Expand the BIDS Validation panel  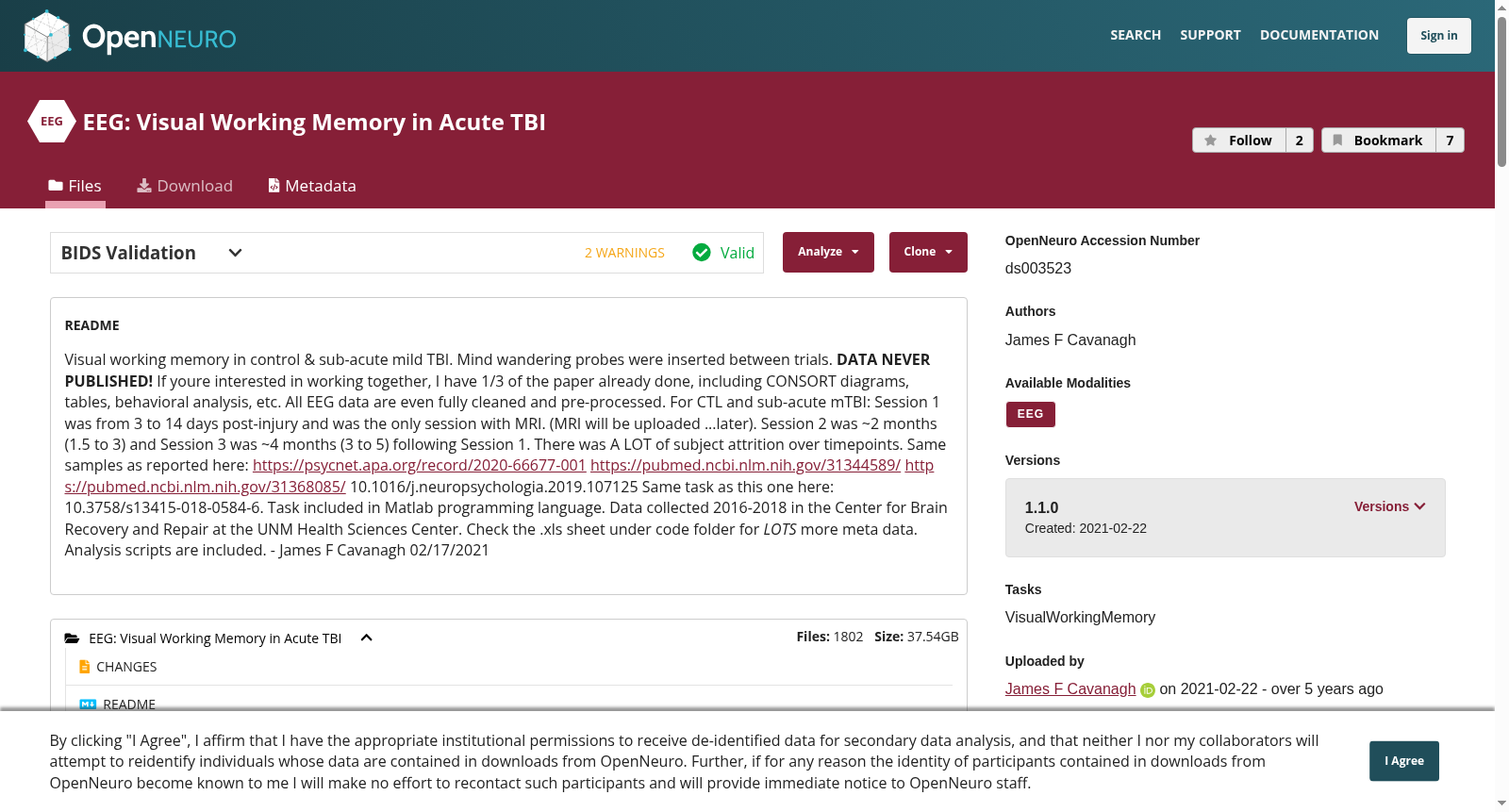[x=236, y=253]
